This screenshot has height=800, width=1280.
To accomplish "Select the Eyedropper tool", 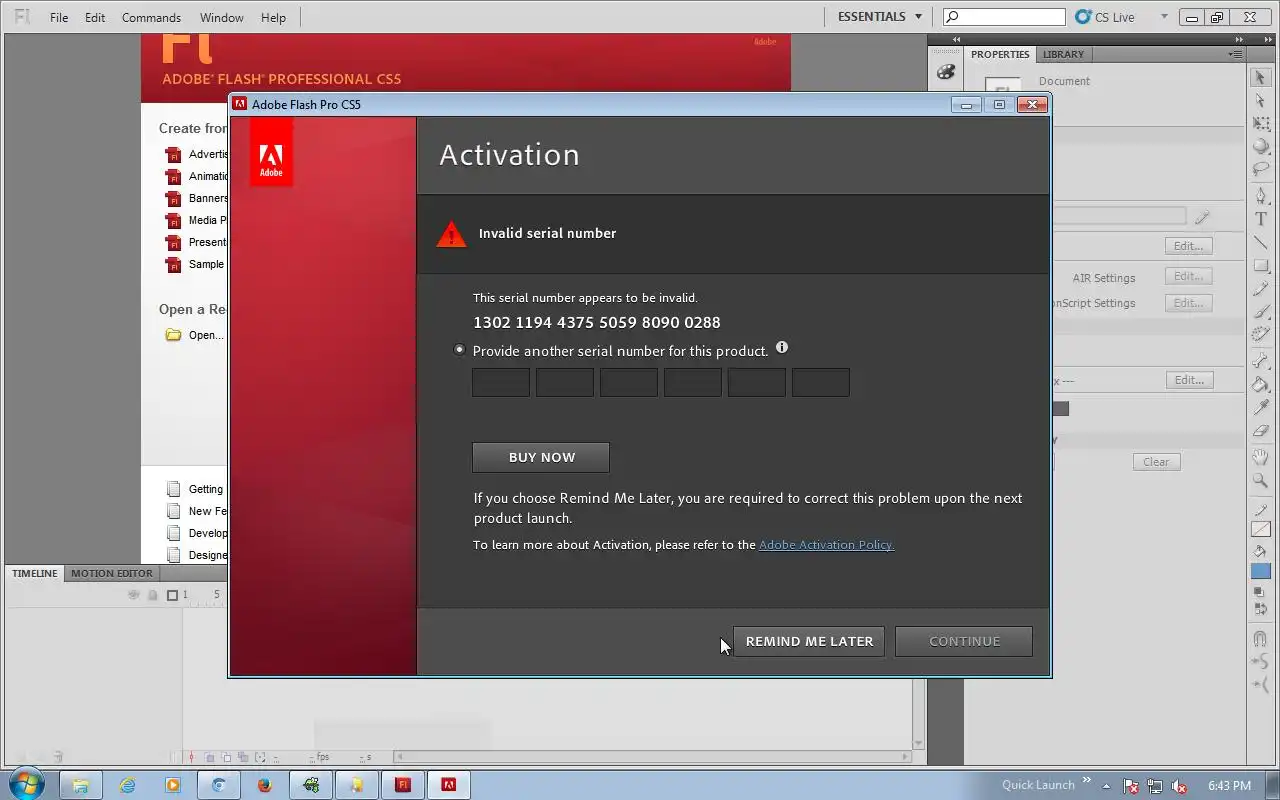I will tap(1260, 408).
